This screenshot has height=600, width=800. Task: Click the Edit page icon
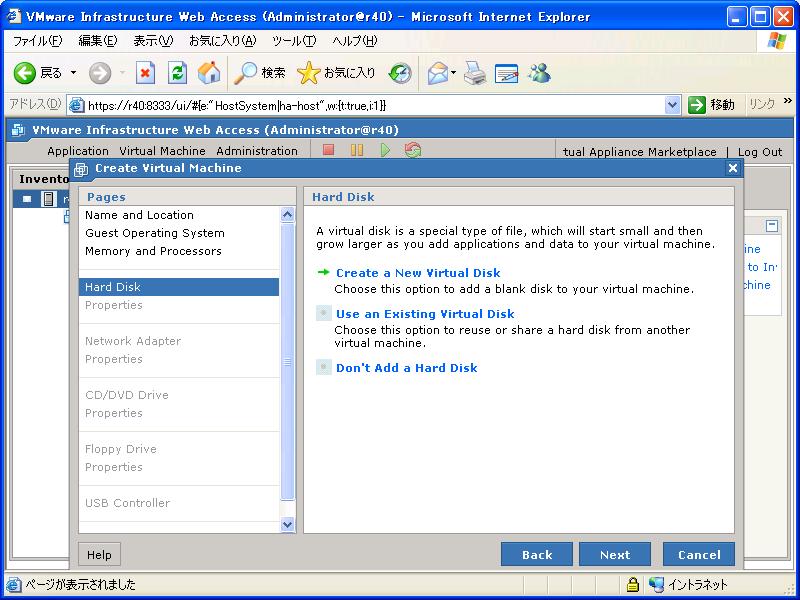[x=506, y=73]
